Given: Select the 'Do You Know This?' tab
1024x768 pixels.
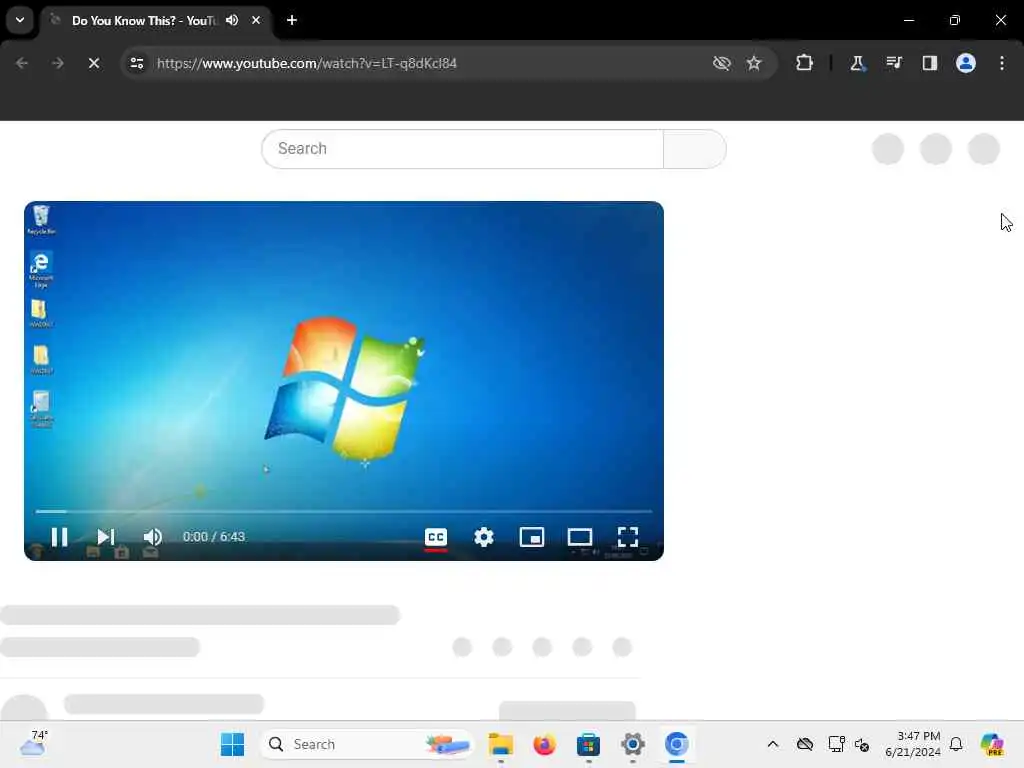Looking at the screenshot, I should pyautogui.click(x=144, y=21).
